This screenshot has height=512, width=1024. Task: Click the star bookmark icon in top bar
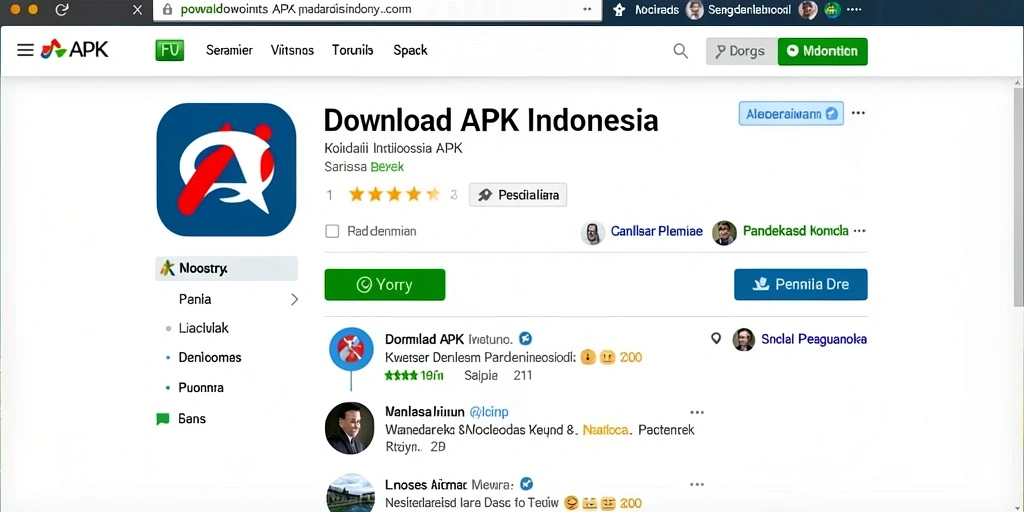point(620,10)
